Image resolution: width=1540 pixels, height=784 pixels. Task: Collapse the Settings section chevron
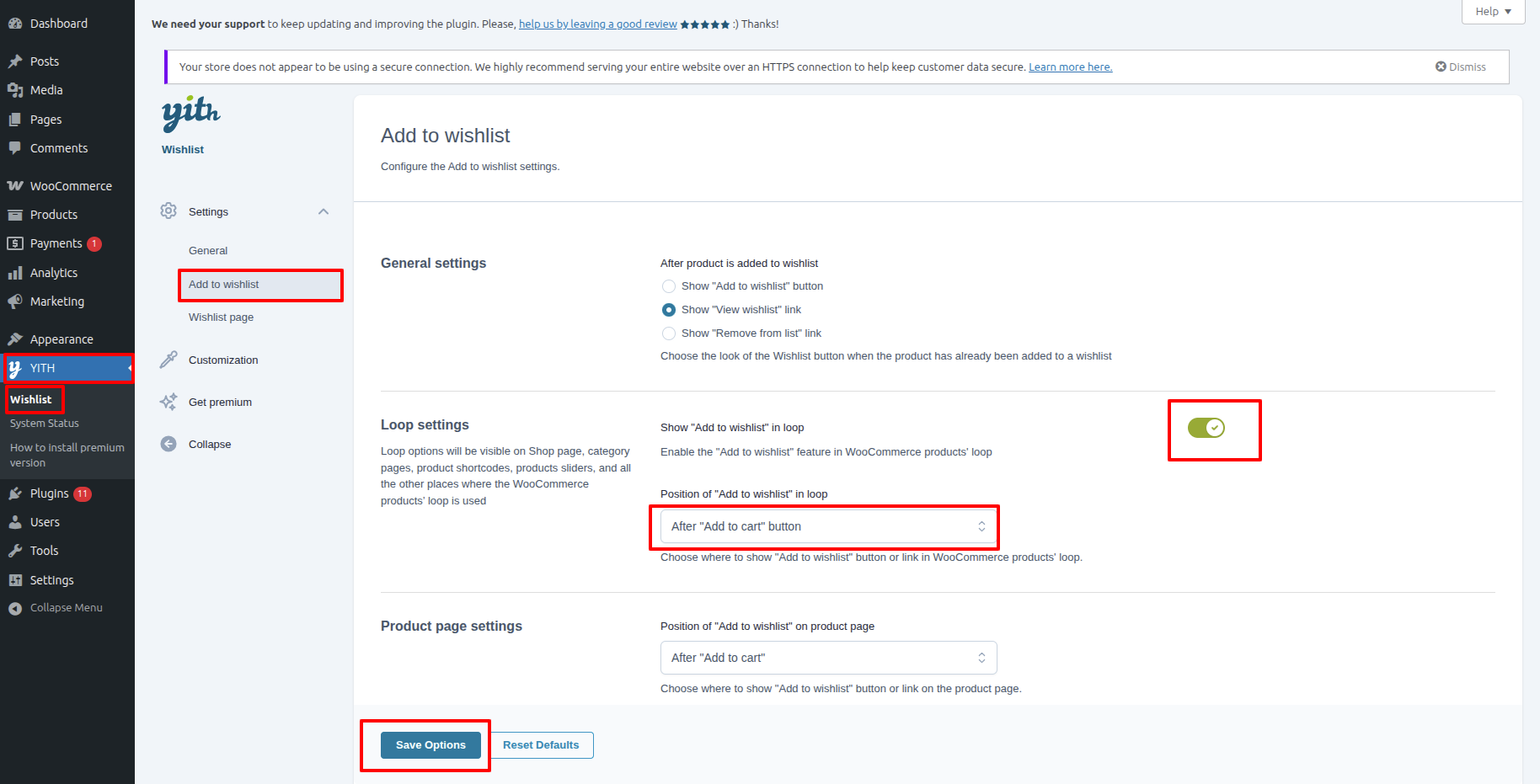[324, 211]
